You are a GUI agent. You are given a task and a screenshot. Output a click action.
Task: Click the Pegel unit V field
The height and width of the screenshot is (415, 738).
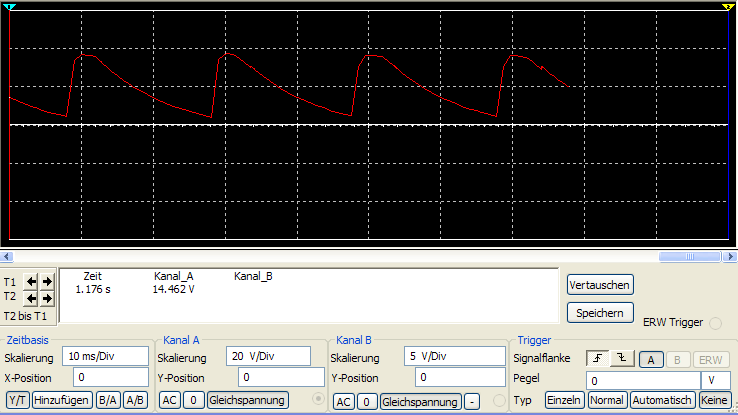[x=715, y=380]
